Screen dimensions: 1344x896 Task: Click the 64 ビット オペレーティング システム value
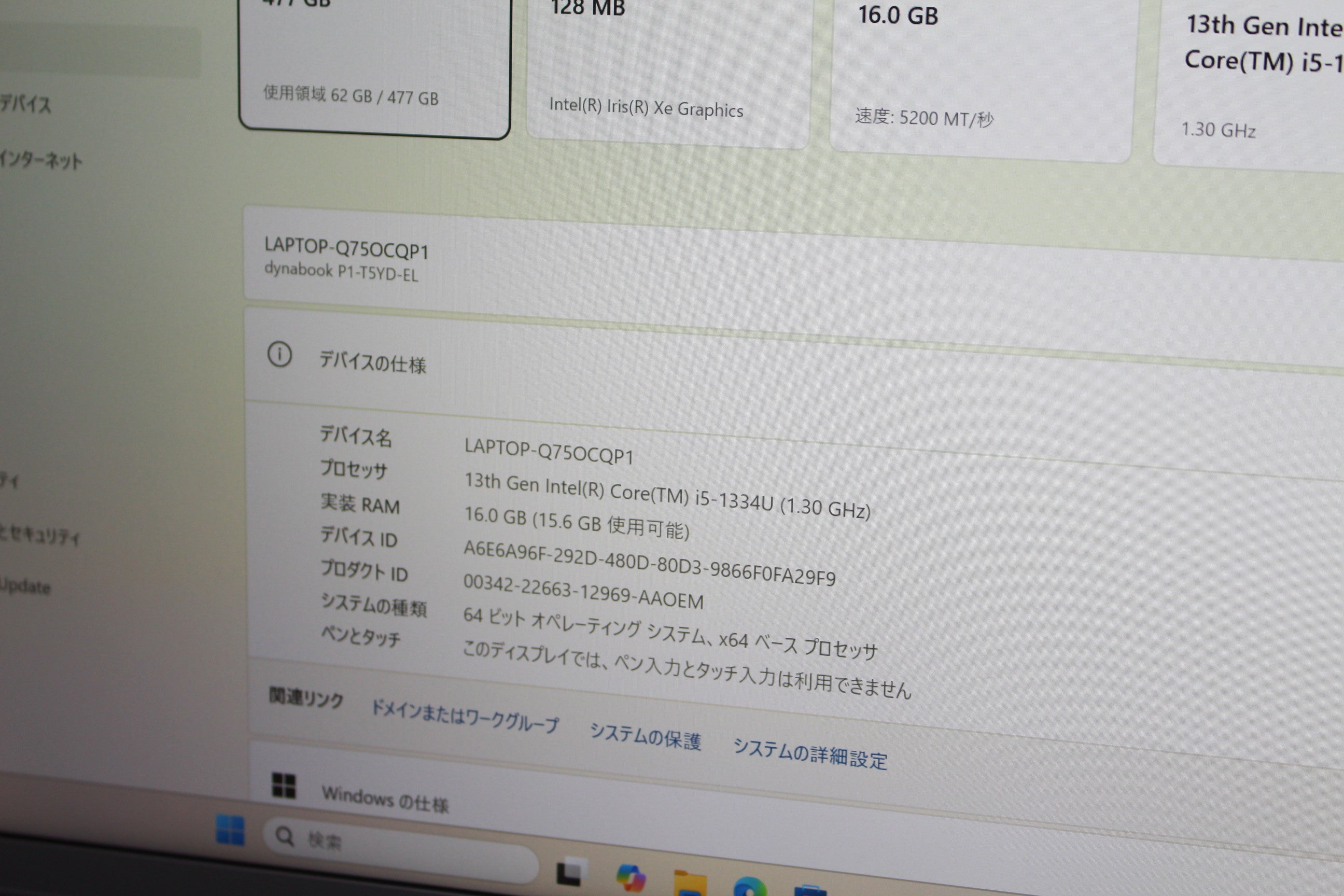(670, 634)
